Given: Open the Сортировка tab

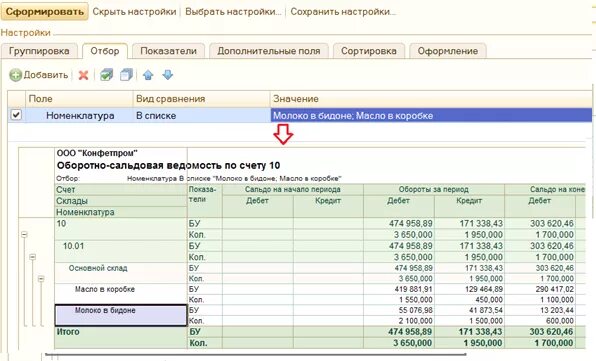Looking at the screenshot, I should [369, 51].
